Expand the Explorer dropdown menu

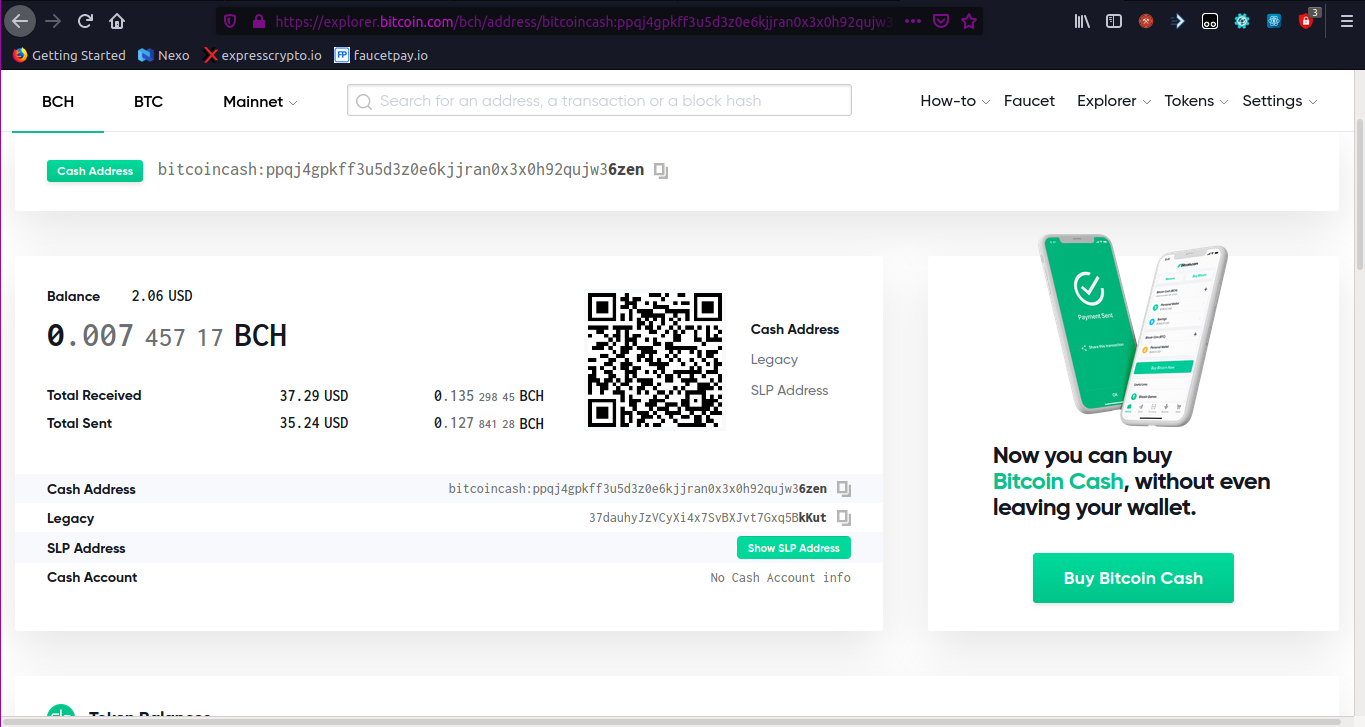(x=1114, y=101)
